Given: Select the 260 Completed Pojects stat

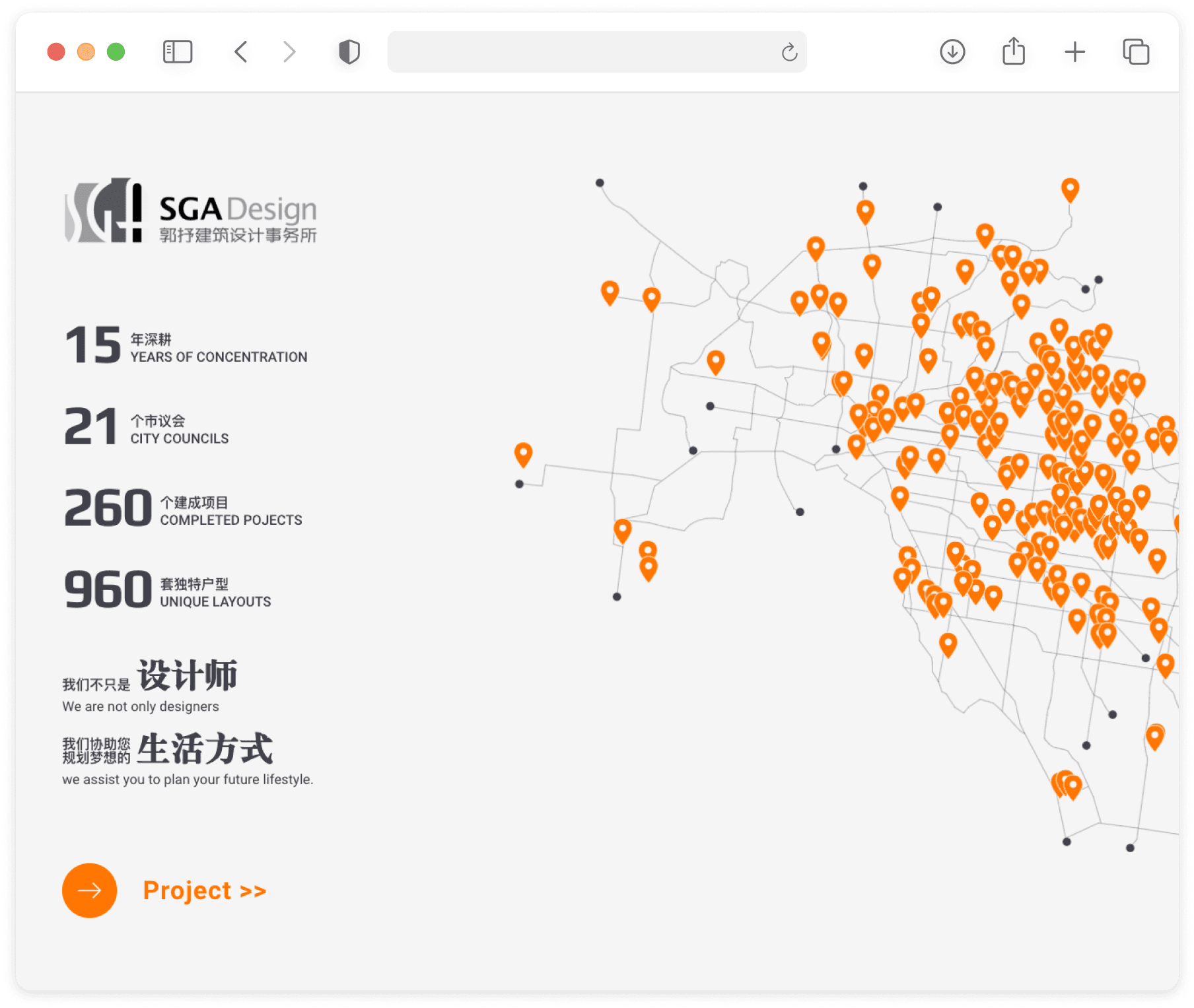Looking at the screenshot, I should pyautogui.click(x=184, y=509).
